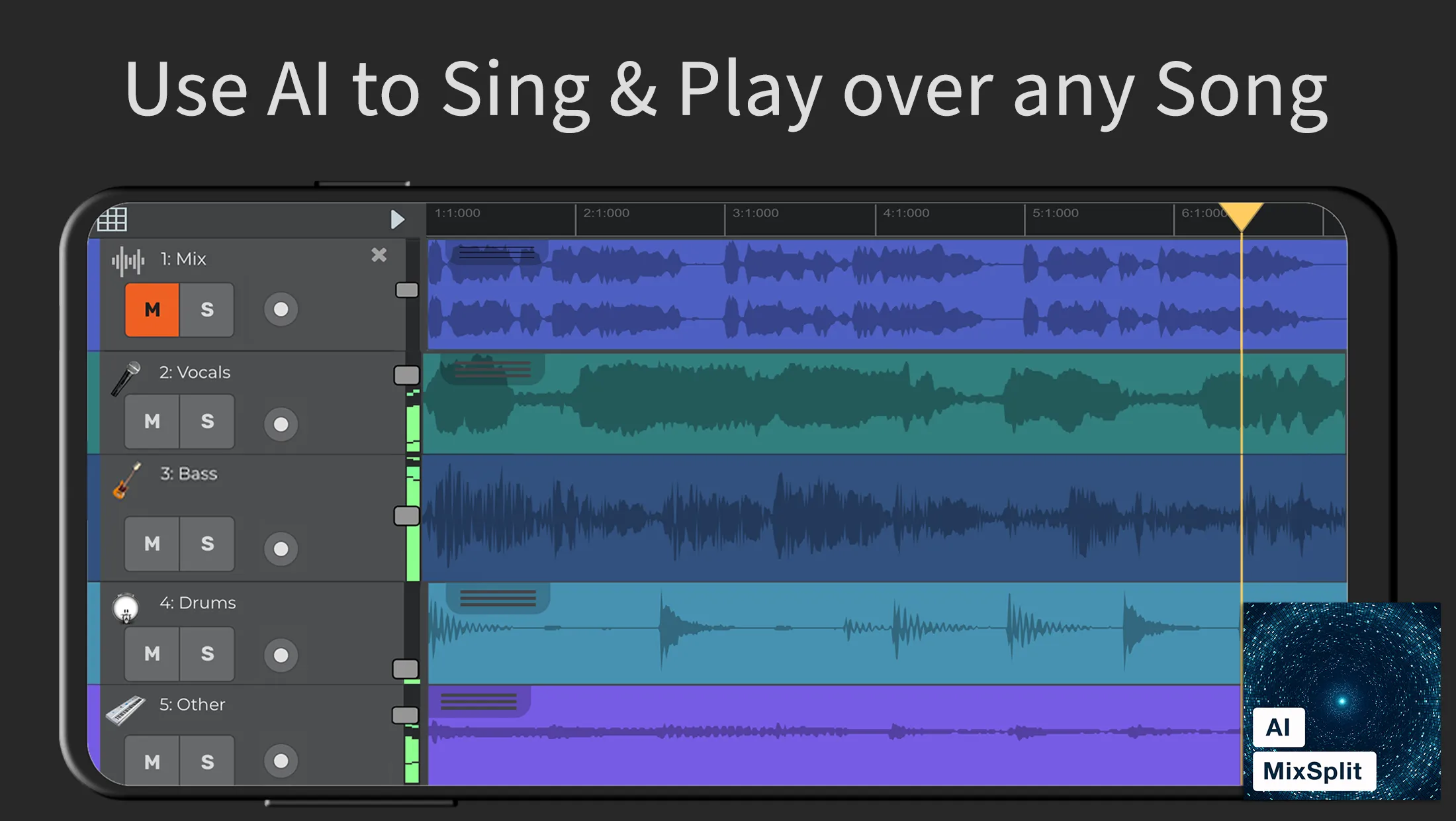Solo the Vocals track
1456x821 pixels.
coord(206,421)
